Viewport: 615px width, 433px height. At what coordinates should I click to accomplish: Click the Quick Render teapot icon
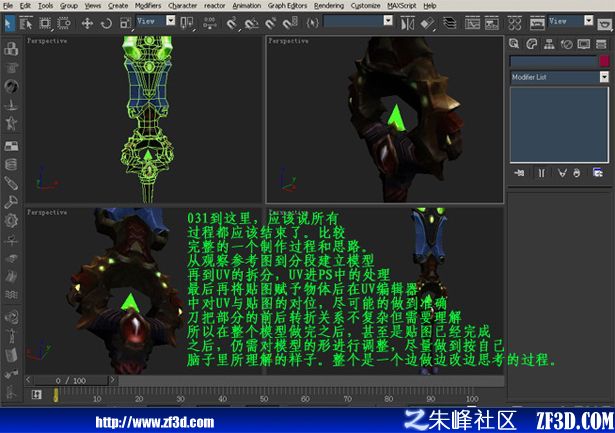[x=605, y=24]
